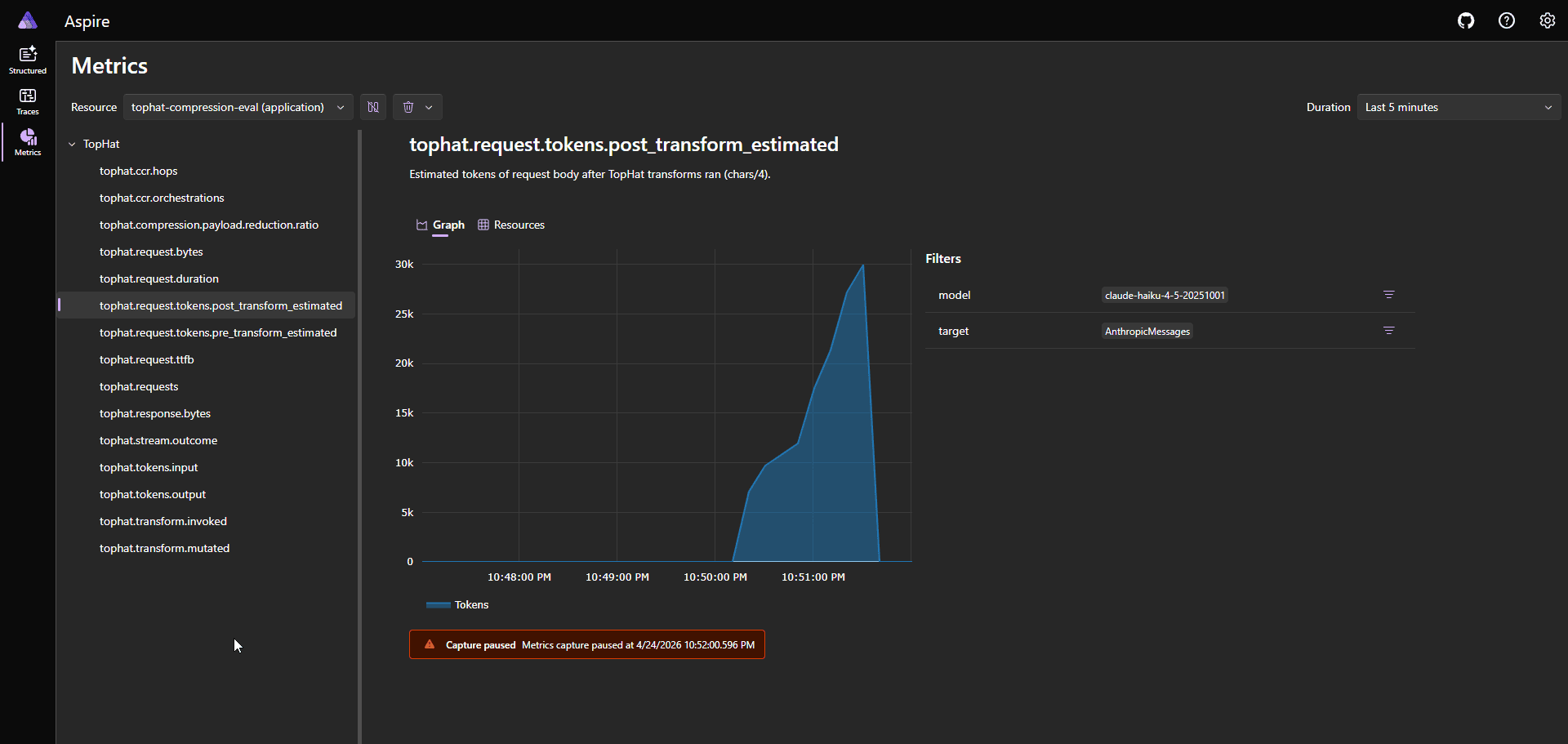1568x744 pixels.
Task: Switch to the Resources tab
Action: (511, 225)
